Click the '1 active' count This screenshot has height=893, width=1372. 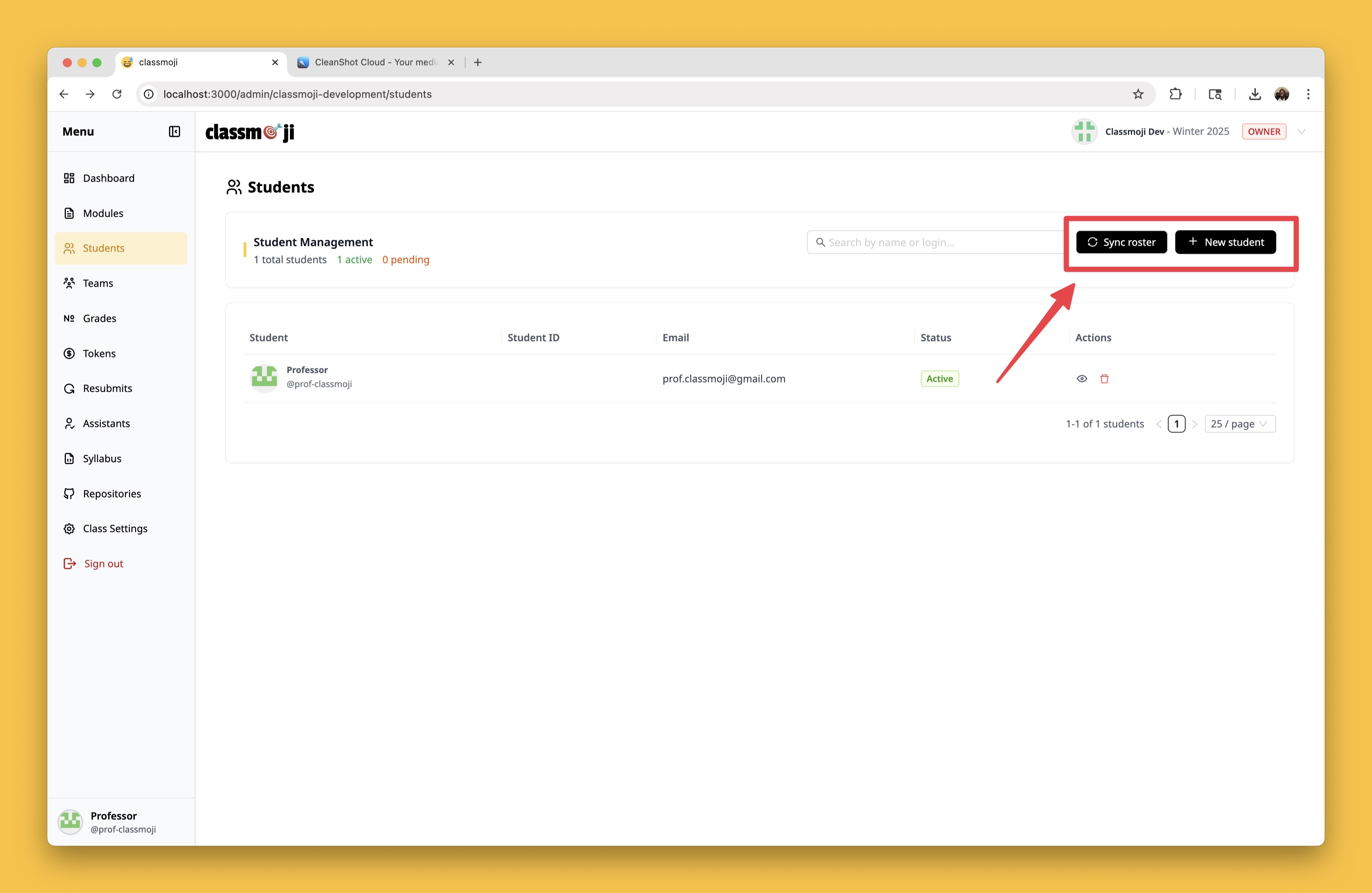[355, 259]
